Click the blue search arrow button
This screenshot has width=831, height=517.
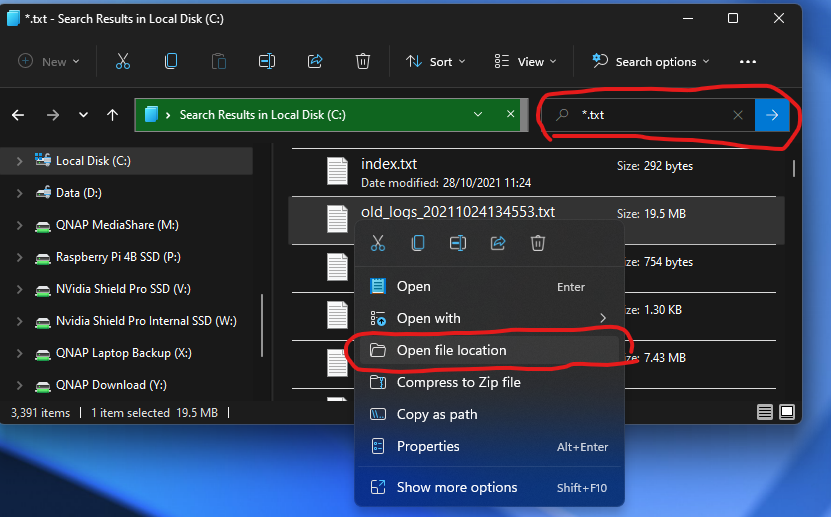tap(772, 115)
